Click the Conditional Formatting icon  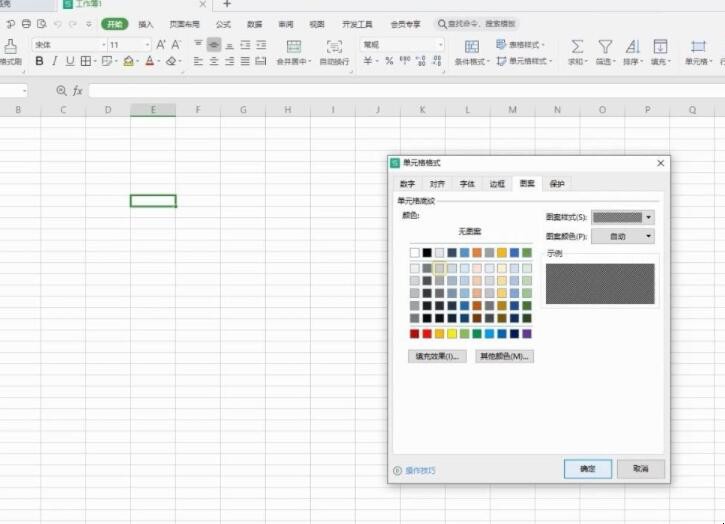pyautogui.click(x=472, y=47)
